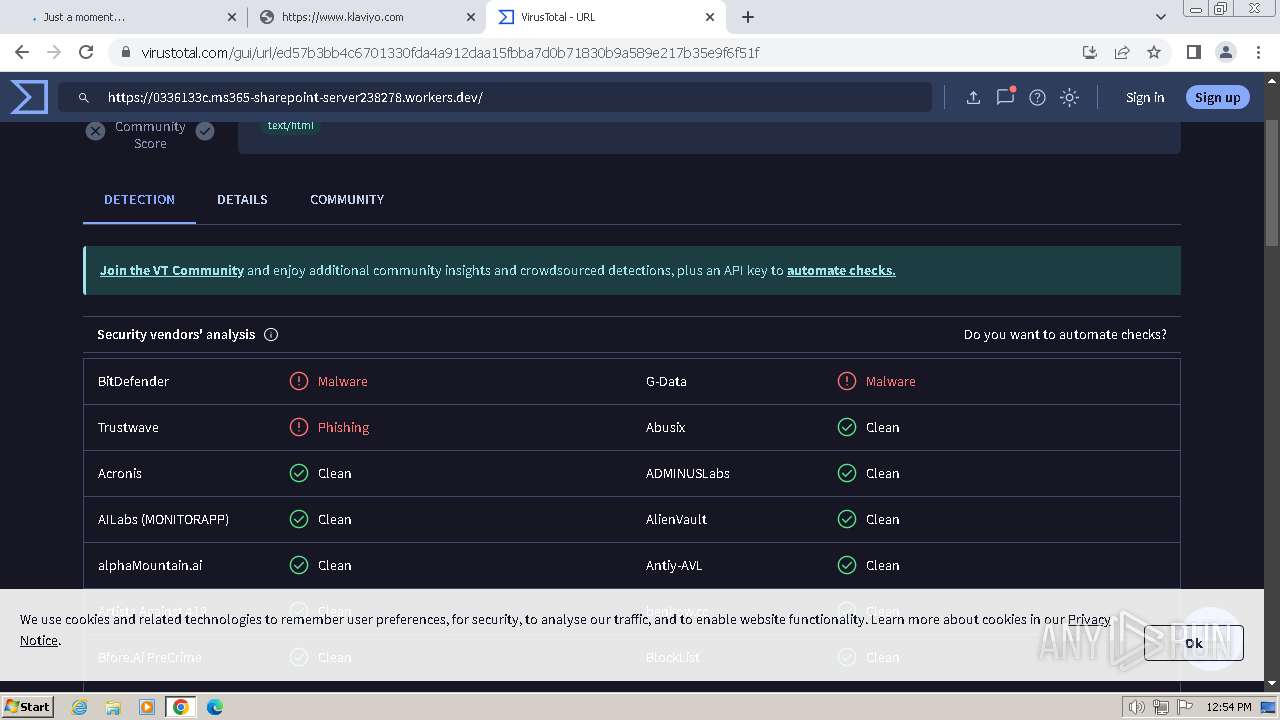Open a new browser tab
This screenshot has height=720, width=1280.
pyautogui.click(x=748, y=17)
